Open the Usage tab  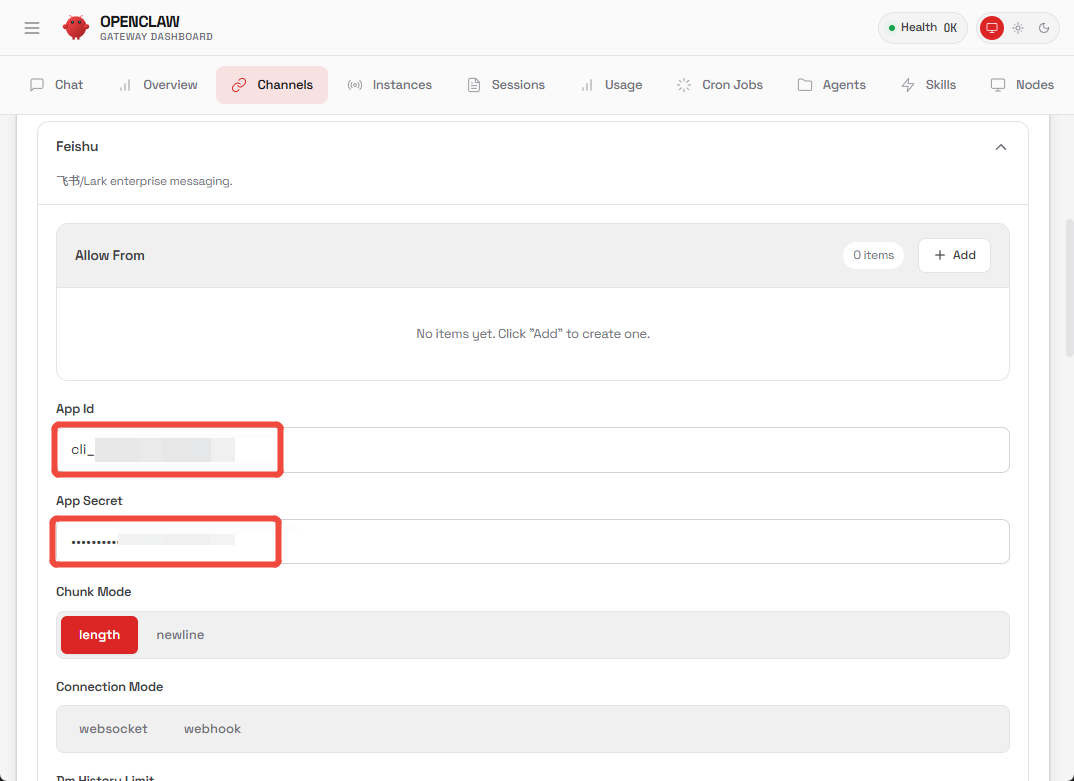pos(611,85)
